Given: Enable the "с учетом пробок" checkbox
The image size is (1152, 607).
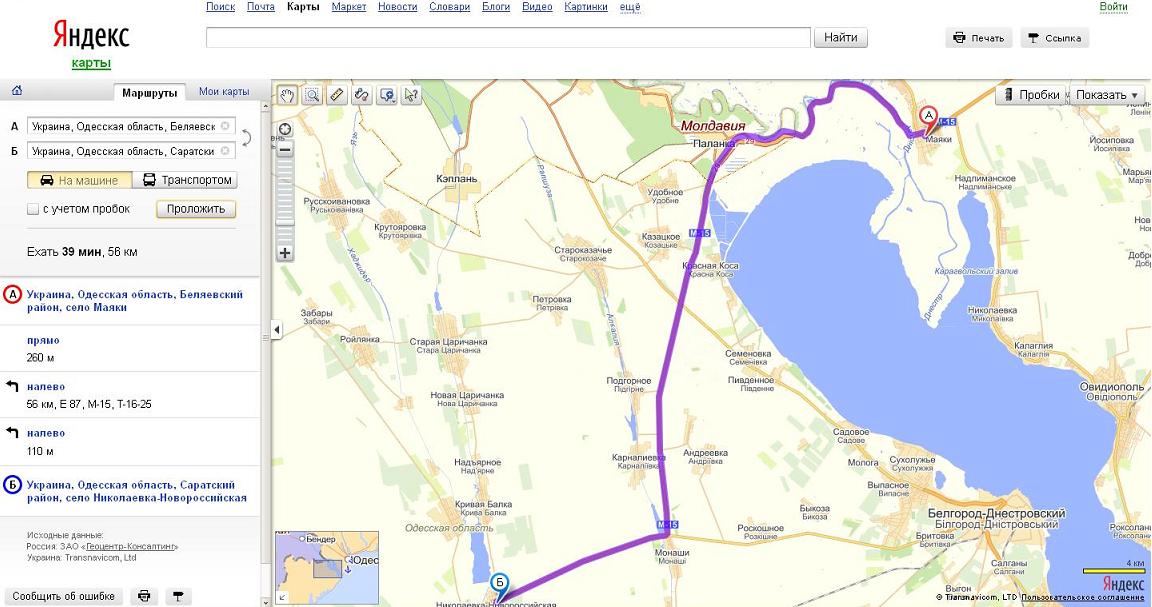Looking at the screenshot, I should [34, 209].
